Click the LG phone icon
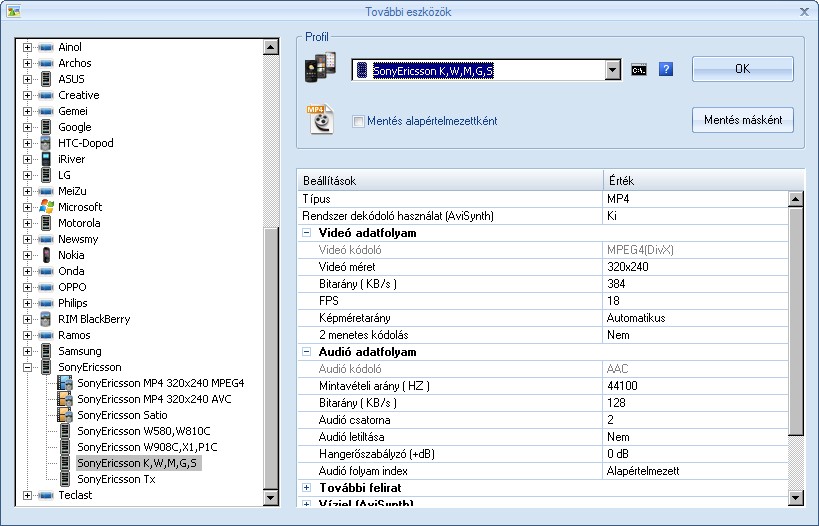 (46, 175)
